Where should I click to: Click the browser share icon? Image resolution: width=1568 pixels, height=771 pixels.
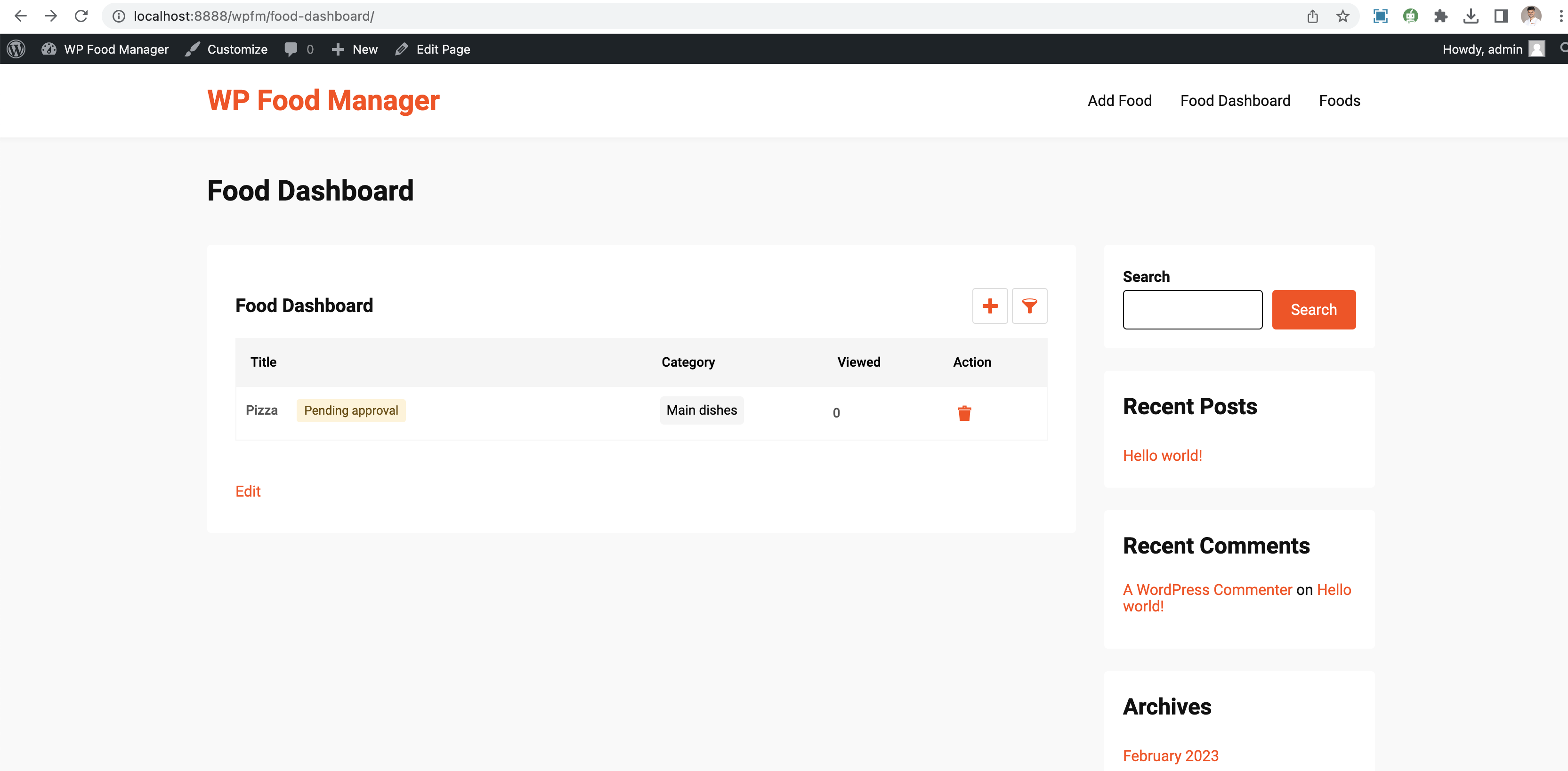pos(1312,16)
